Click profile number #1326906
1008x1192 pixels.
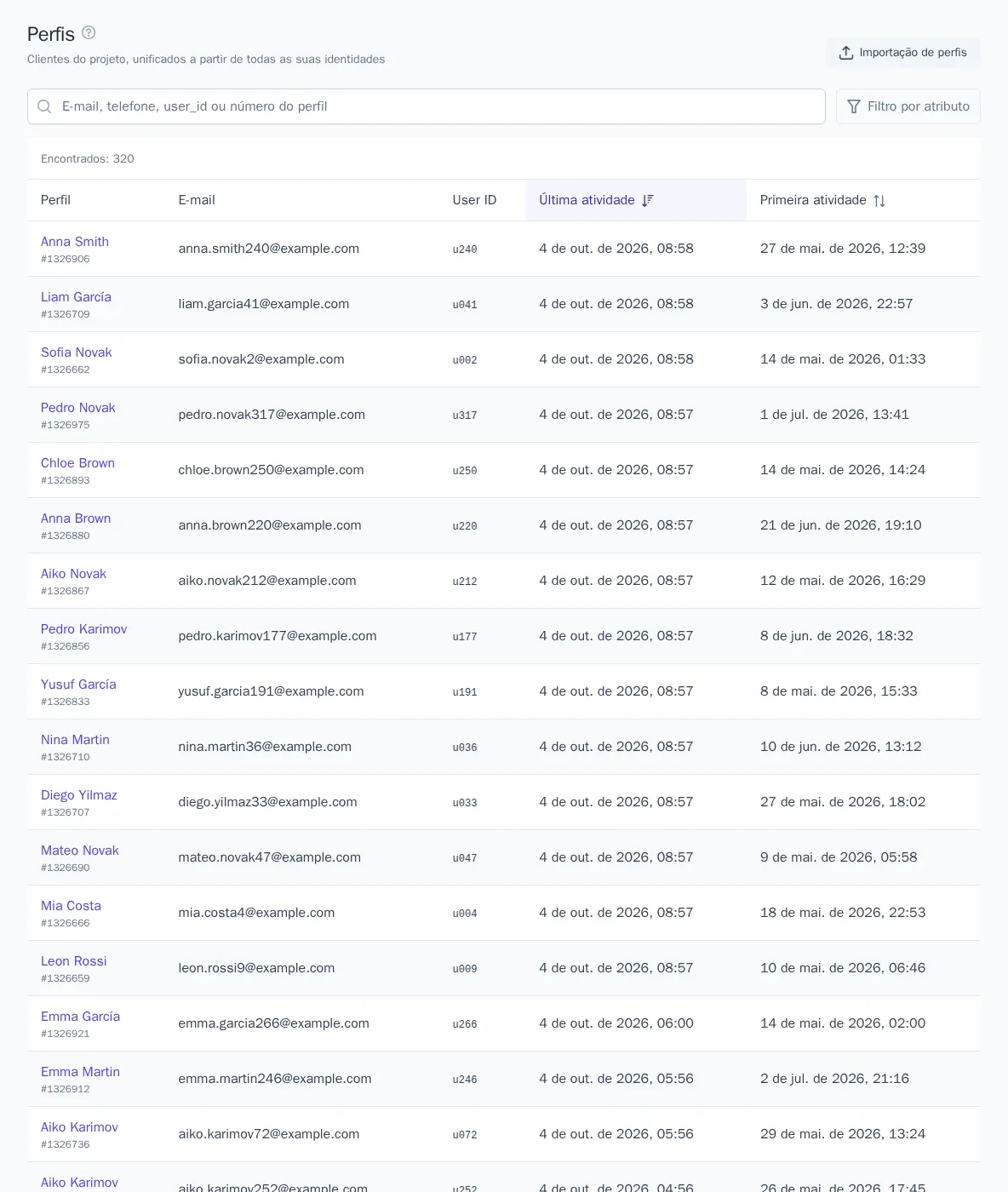tap(66, 259)
